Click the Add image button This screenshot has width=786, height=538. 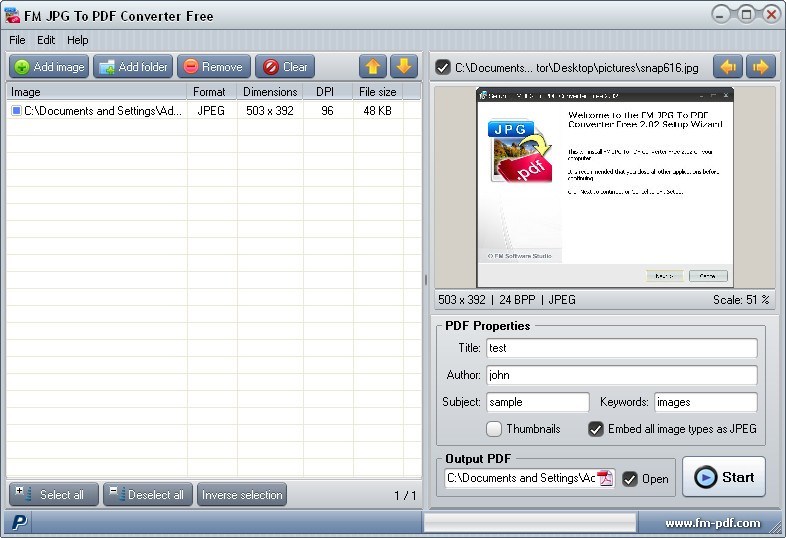tap(49, 67)
